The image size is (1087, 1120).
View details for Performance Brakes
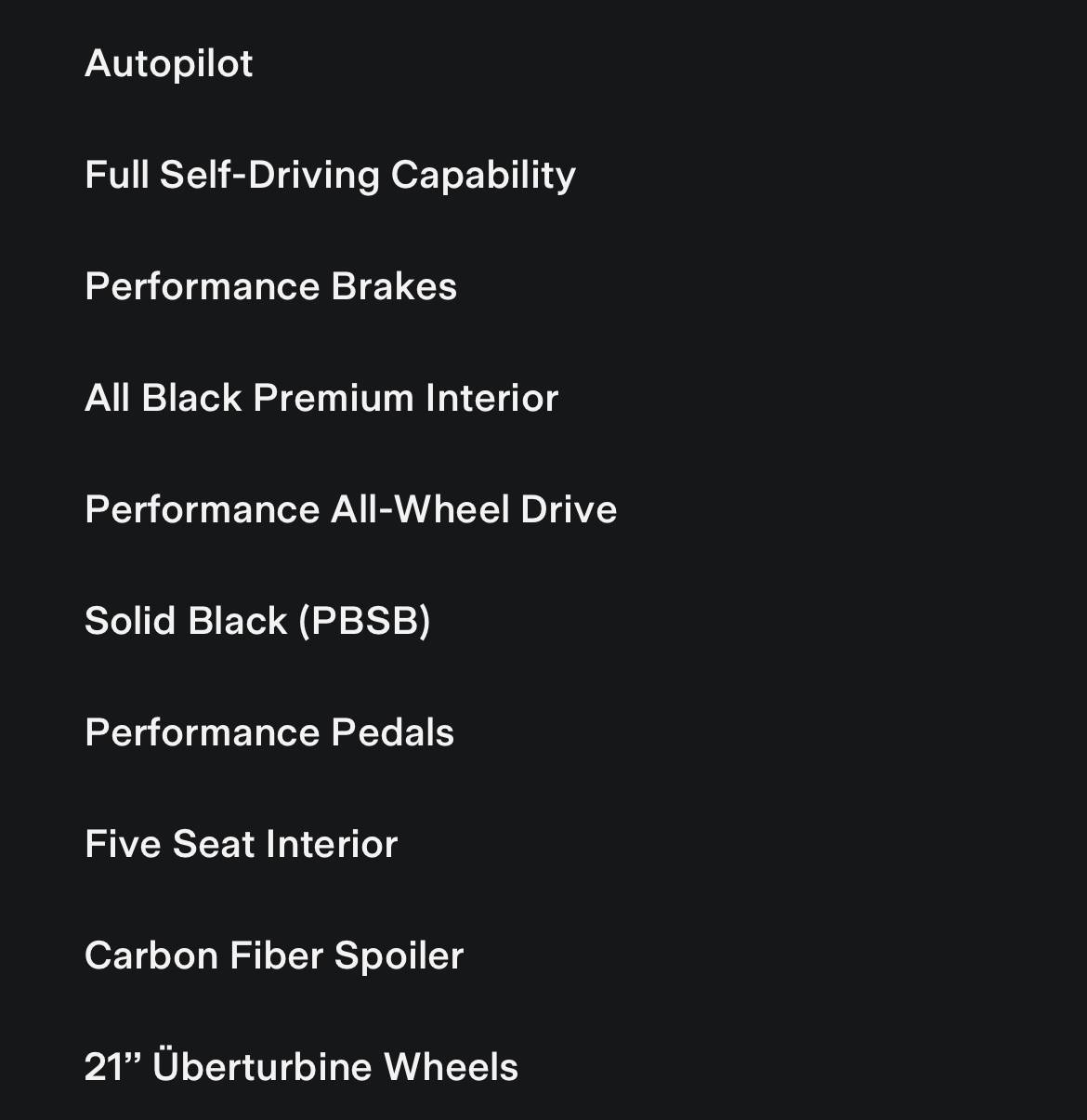point(270,286)
